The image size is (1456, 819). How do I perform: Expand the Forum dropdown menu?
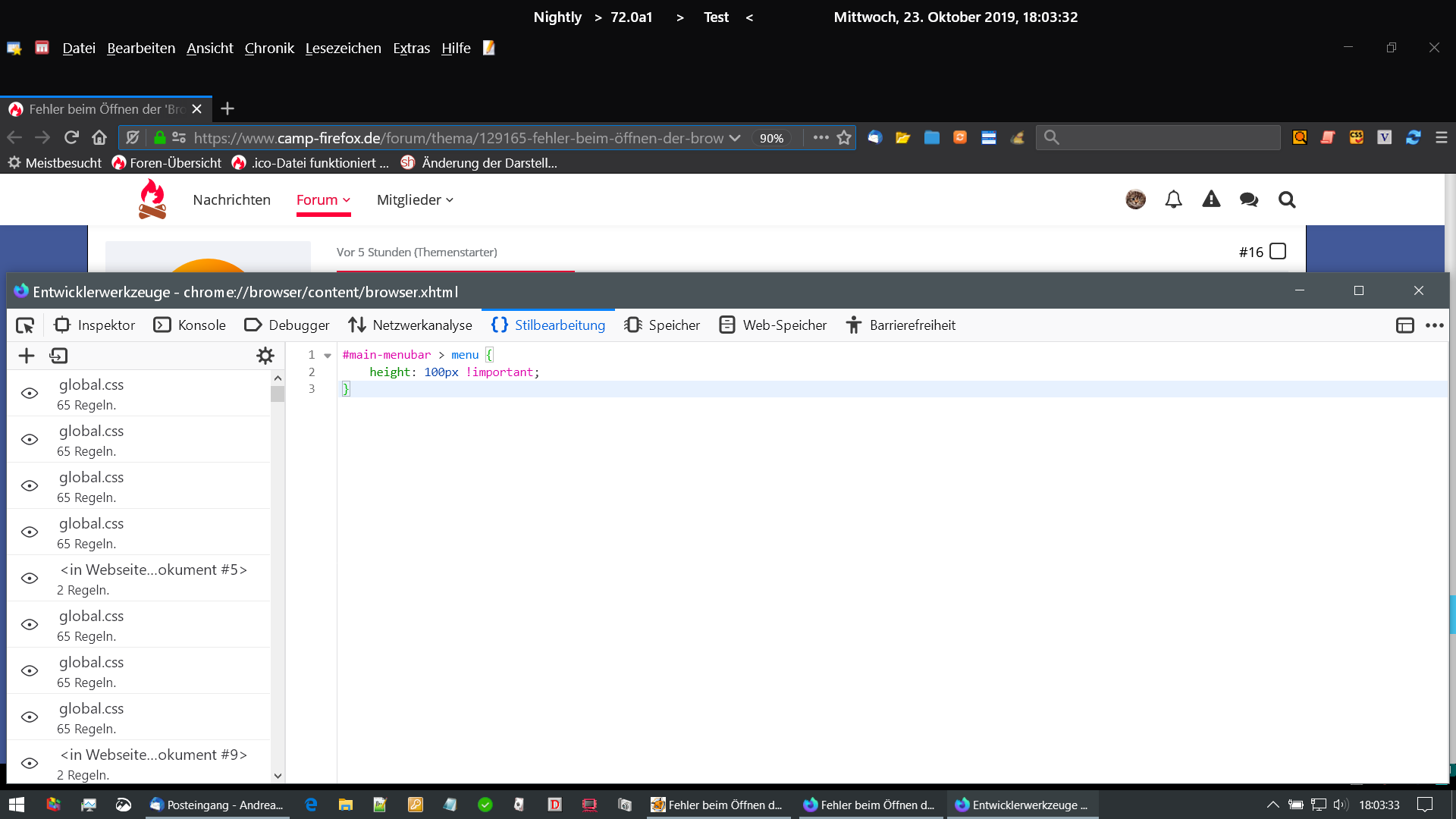pos(323,199)
